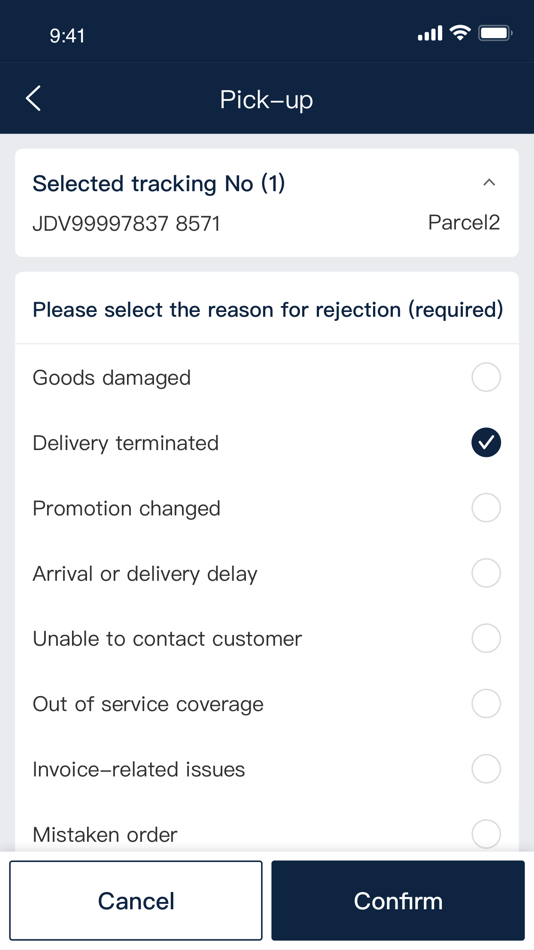Choose Promotion changed as the reason

(486, 508)
